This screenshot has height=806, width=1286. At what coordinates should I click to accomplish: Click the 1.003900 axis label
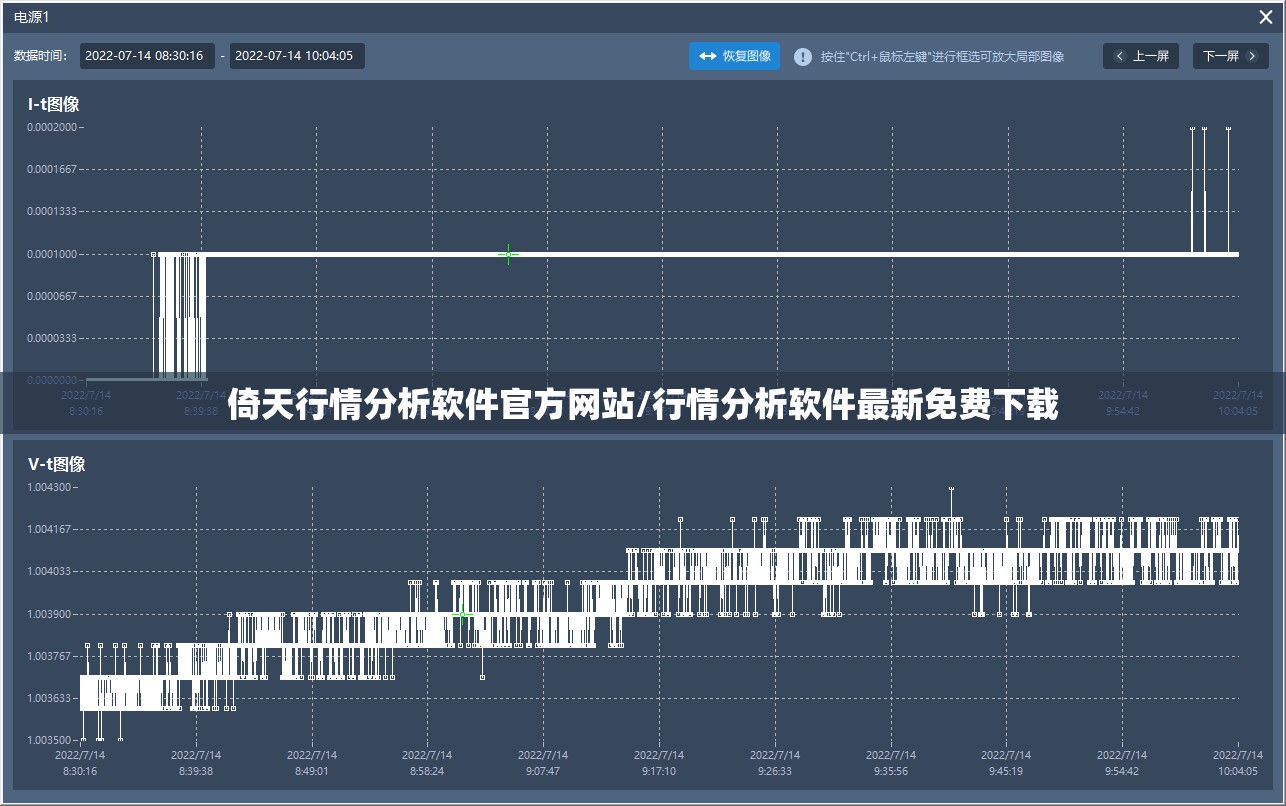(x=49, y=614)
